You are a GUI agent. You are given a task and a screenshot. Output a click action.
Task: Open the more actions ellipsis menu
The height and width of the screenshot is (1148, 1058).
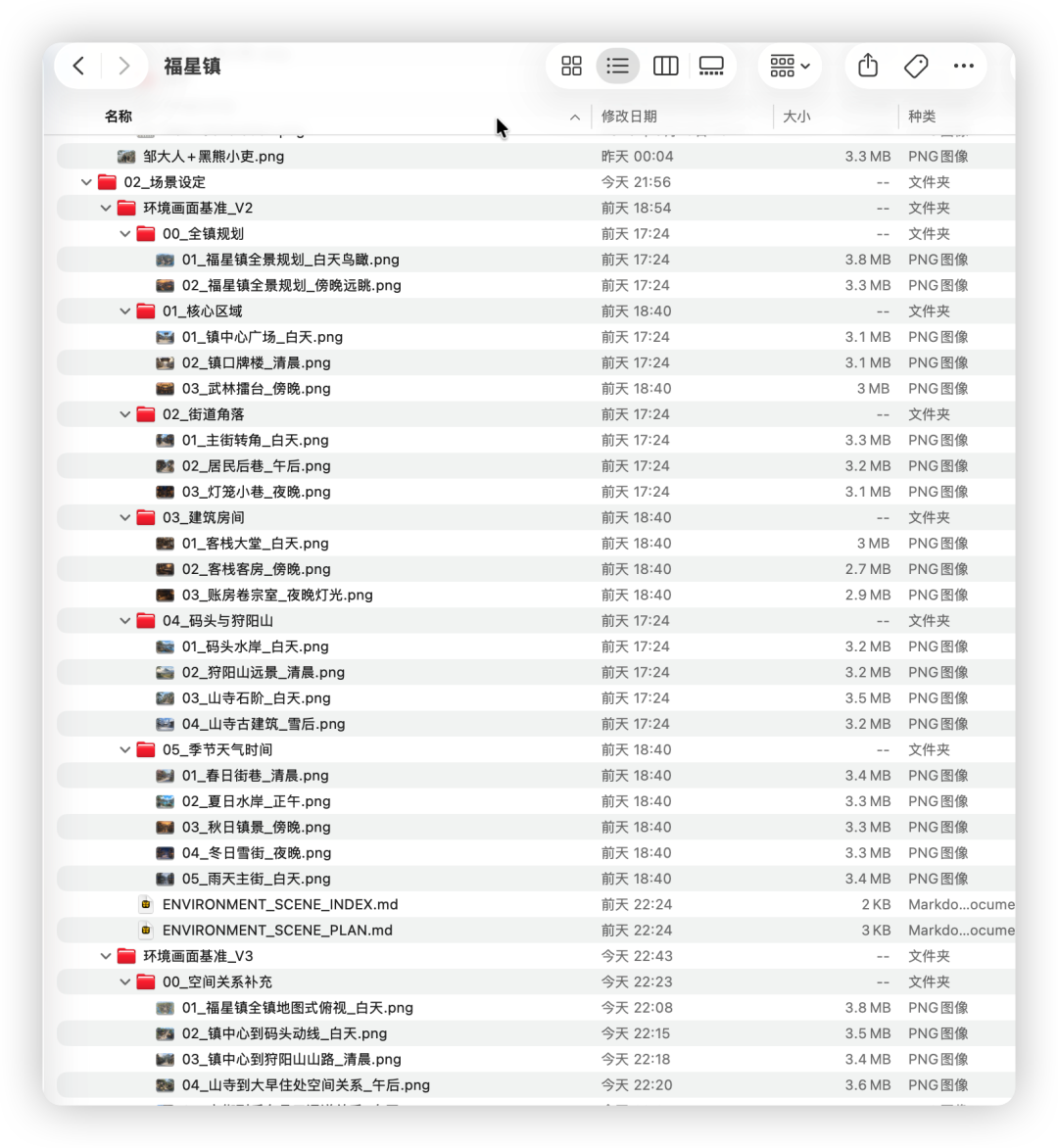pyautogui.click(x=964, y=67)
